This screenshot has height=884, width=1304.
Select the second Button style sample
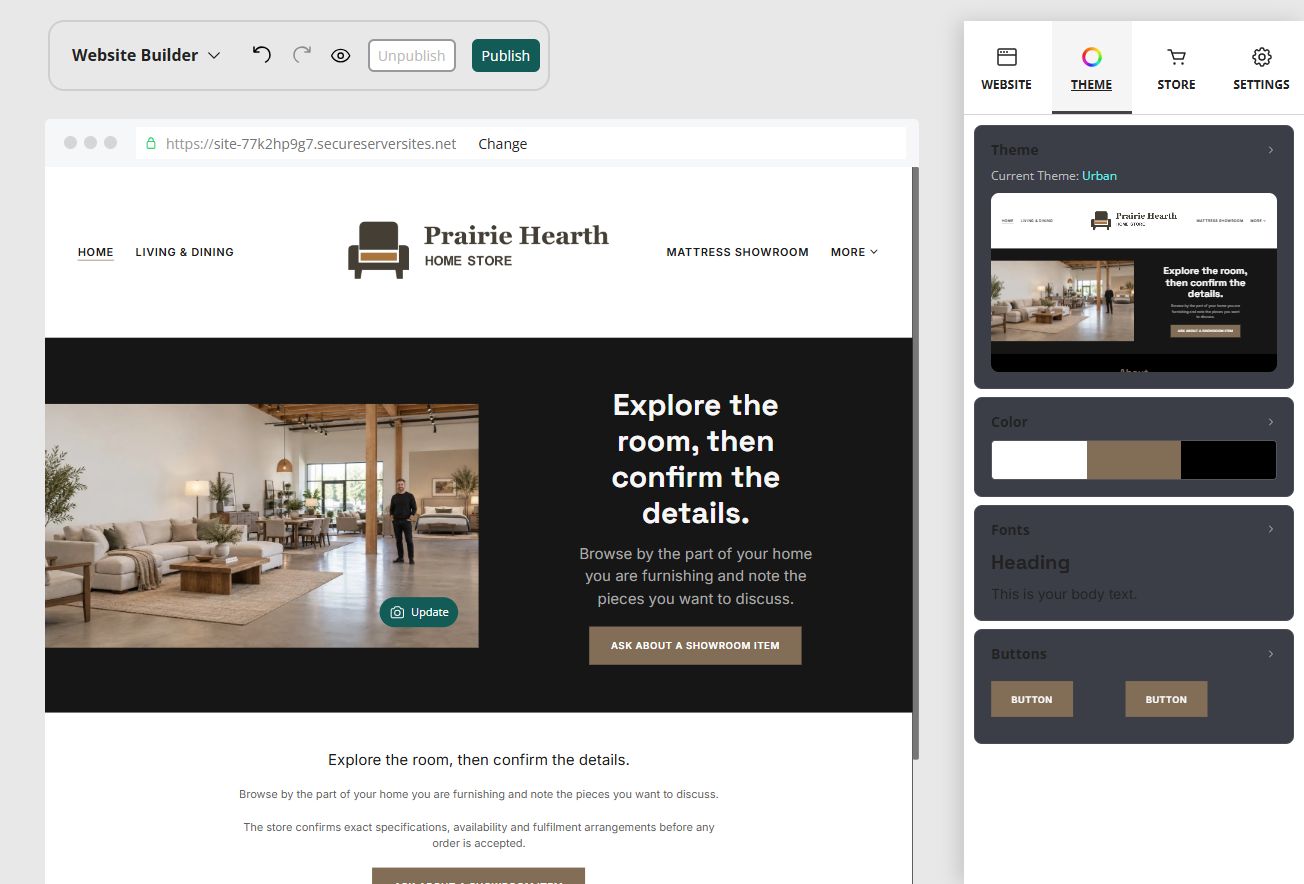pos(1166,699)
